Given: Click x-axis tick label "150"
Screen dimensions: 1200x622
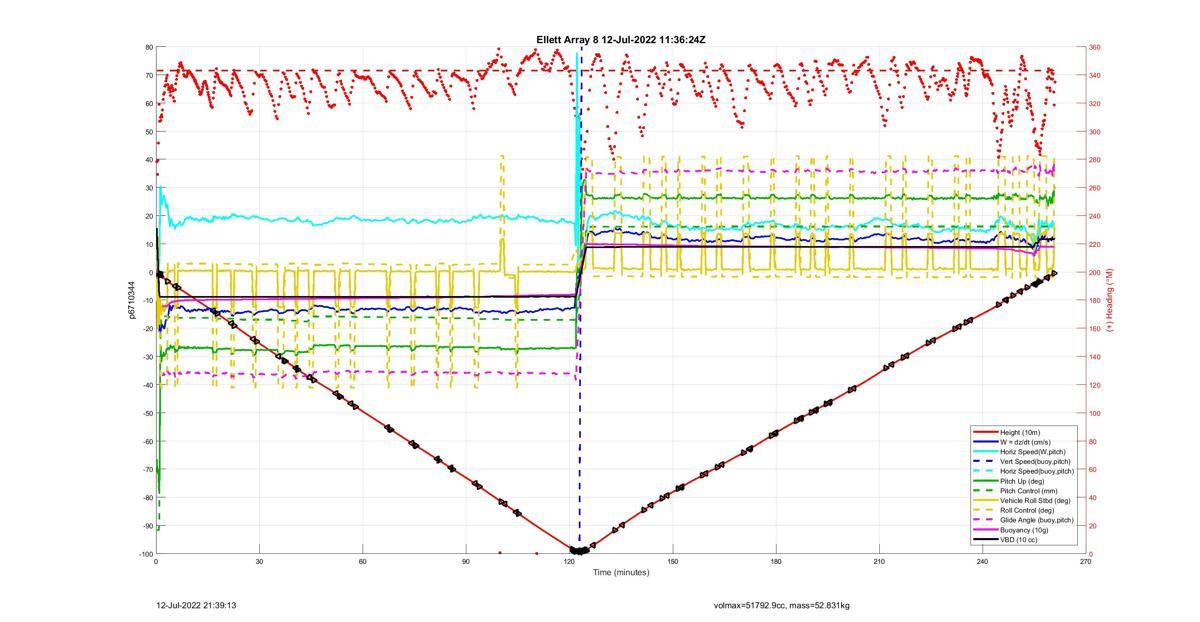Looking at the screenshot, I should click(673, 562).
